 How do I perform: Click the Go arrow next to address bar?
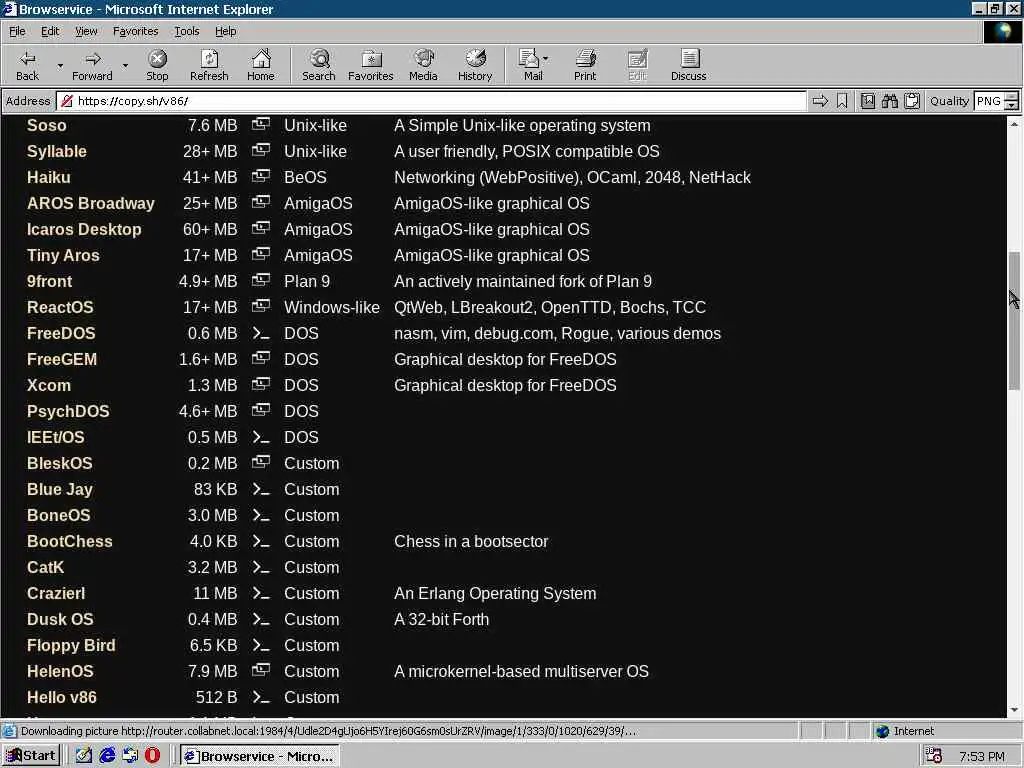tap(820, 101)
